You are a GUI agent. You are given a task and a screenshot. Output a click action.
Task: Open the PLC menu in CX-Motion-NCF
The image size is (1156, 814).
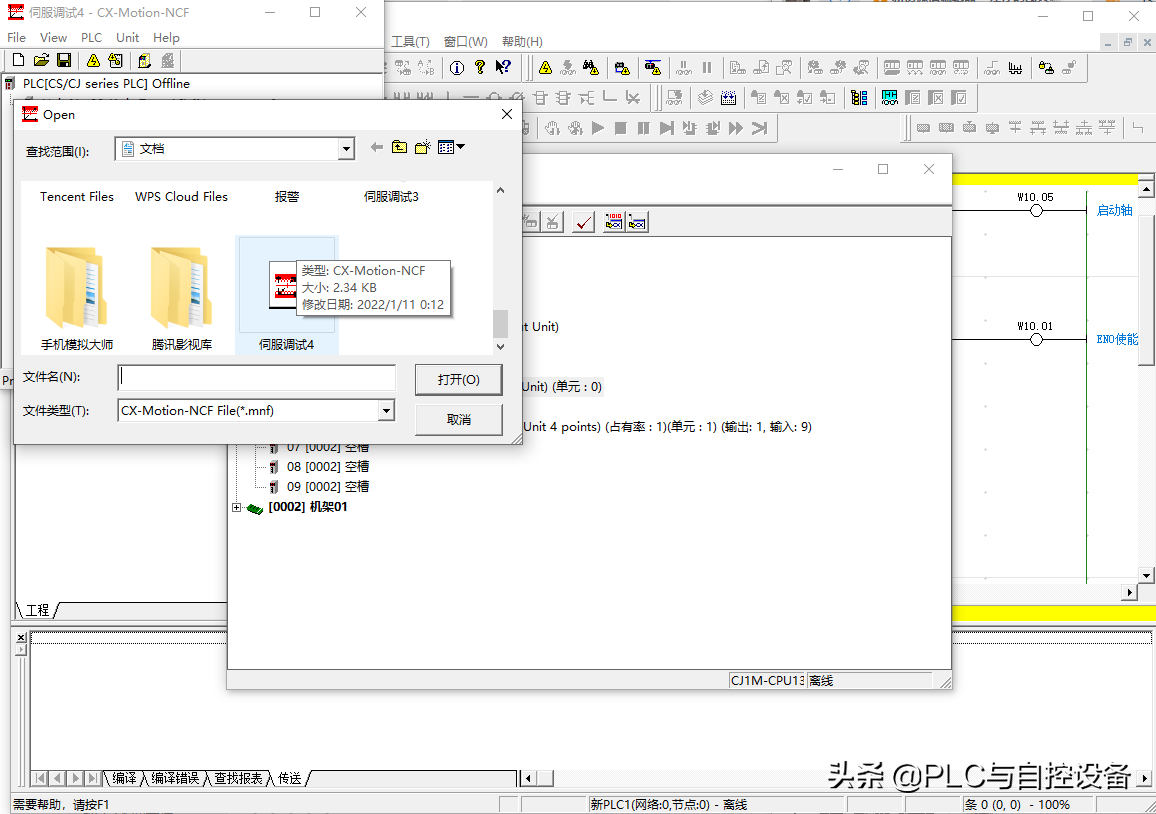click(x=91, y=38)
